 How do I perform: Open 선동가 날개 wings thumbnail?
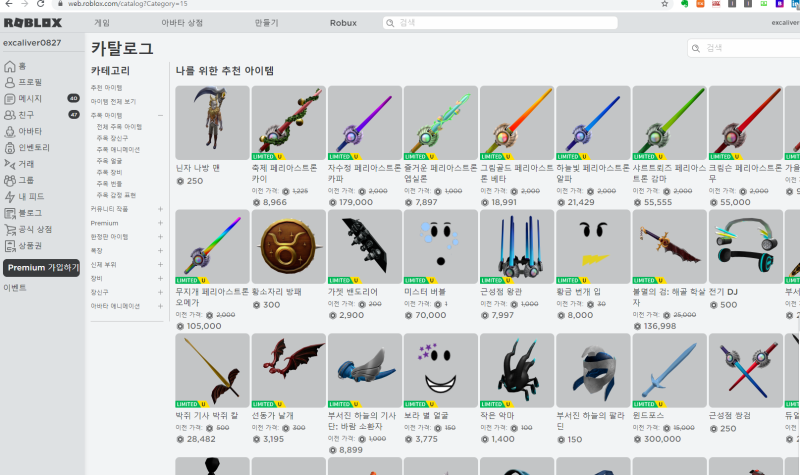click(288, 370)
